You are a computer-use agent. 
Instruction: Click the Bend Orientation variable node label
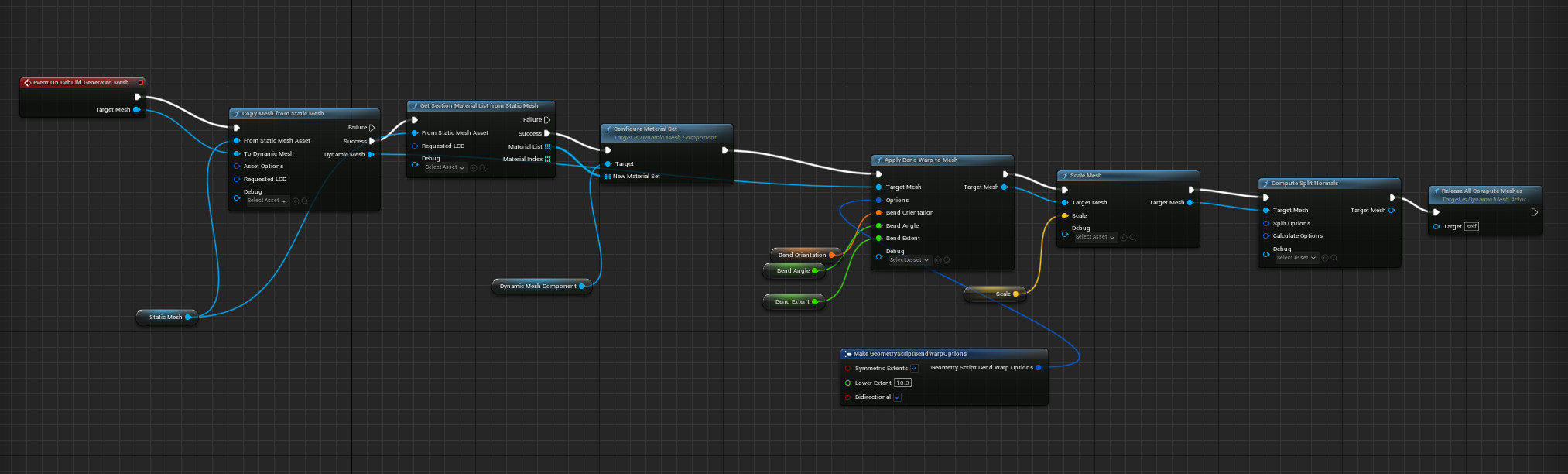(802, 255)
